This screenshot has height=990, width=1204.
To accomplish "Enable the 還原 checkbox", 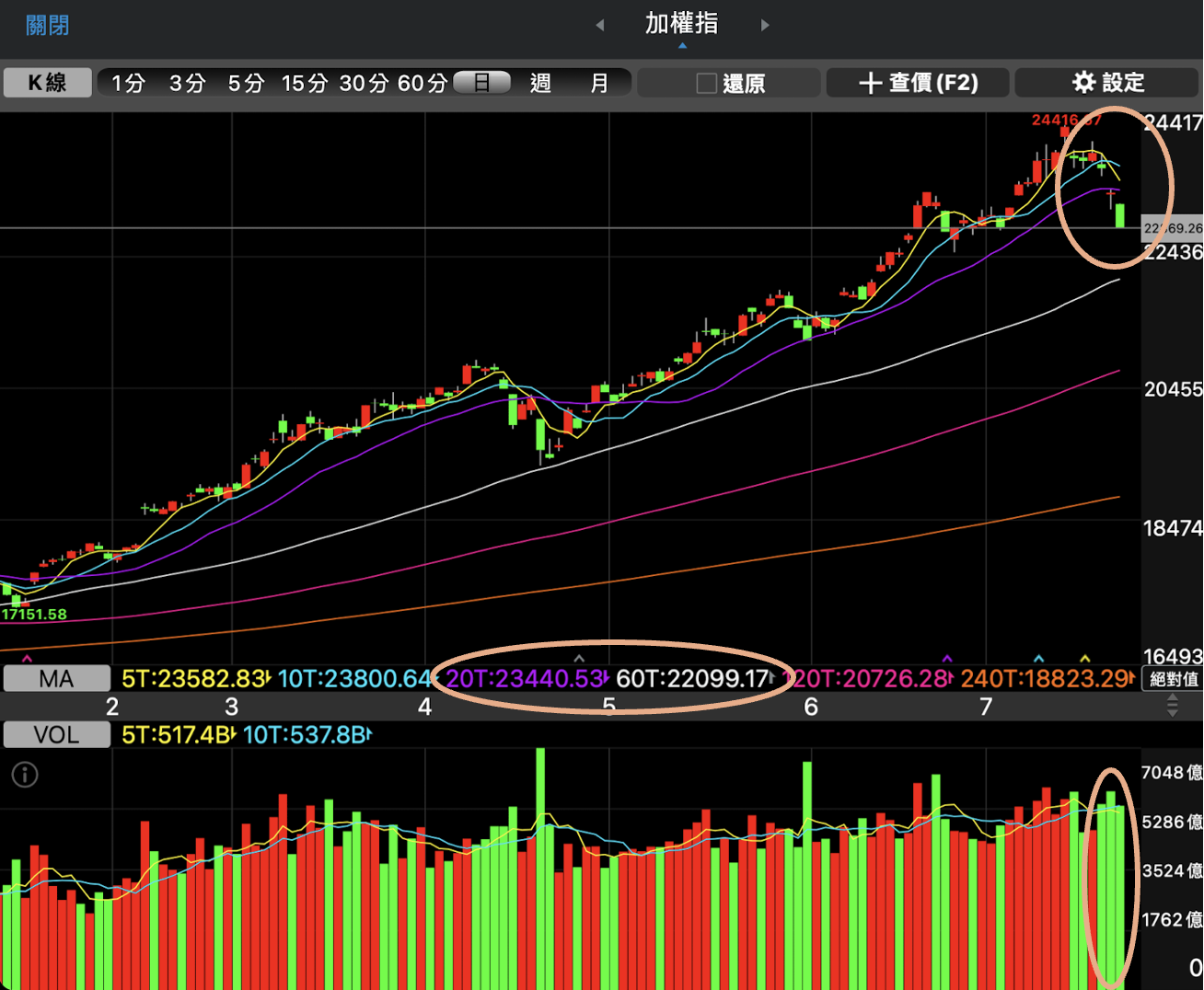I will [x=706, y=84].
